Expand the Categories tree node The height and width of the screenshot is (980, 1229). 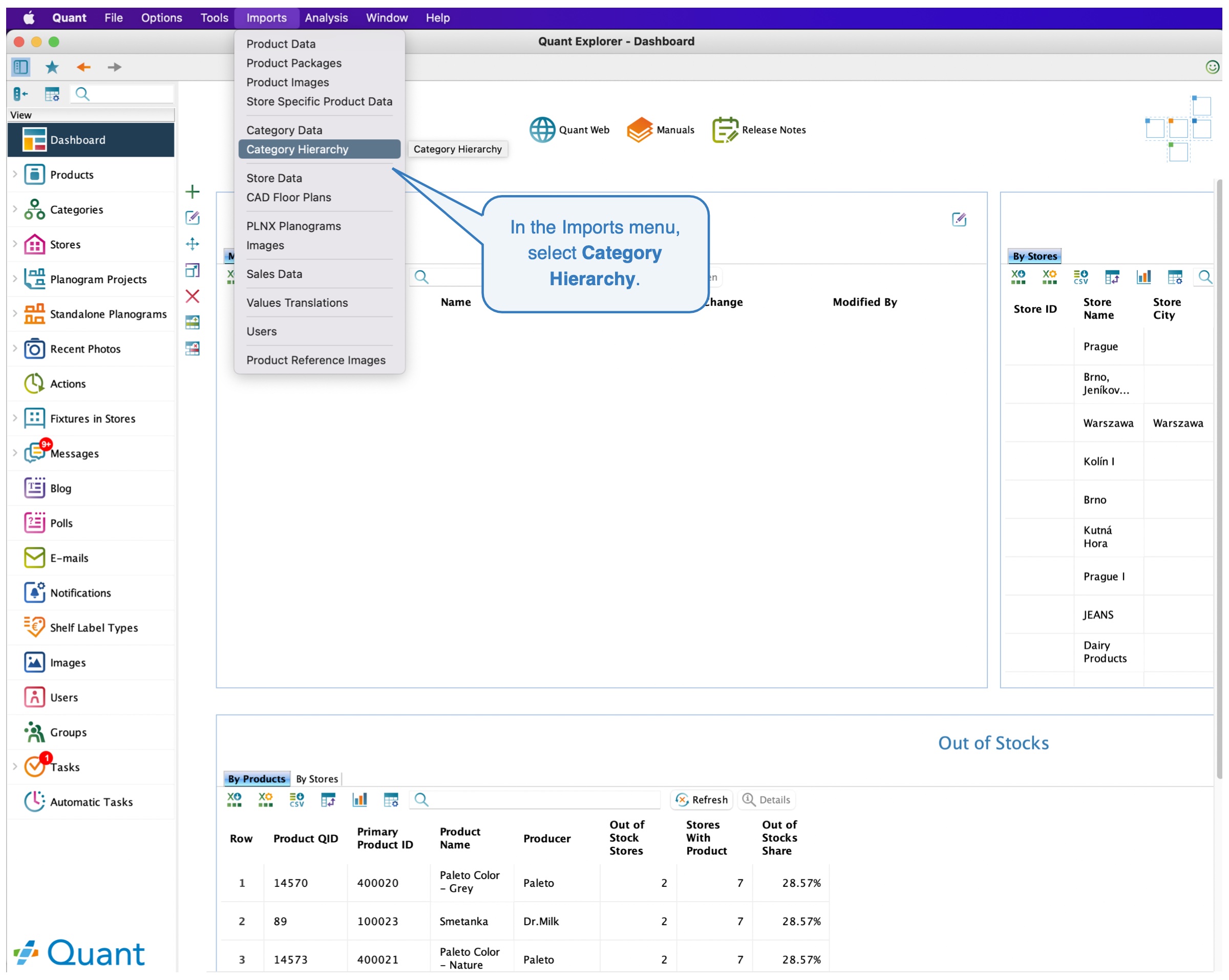pyautogui.click(x=15, y=209)
